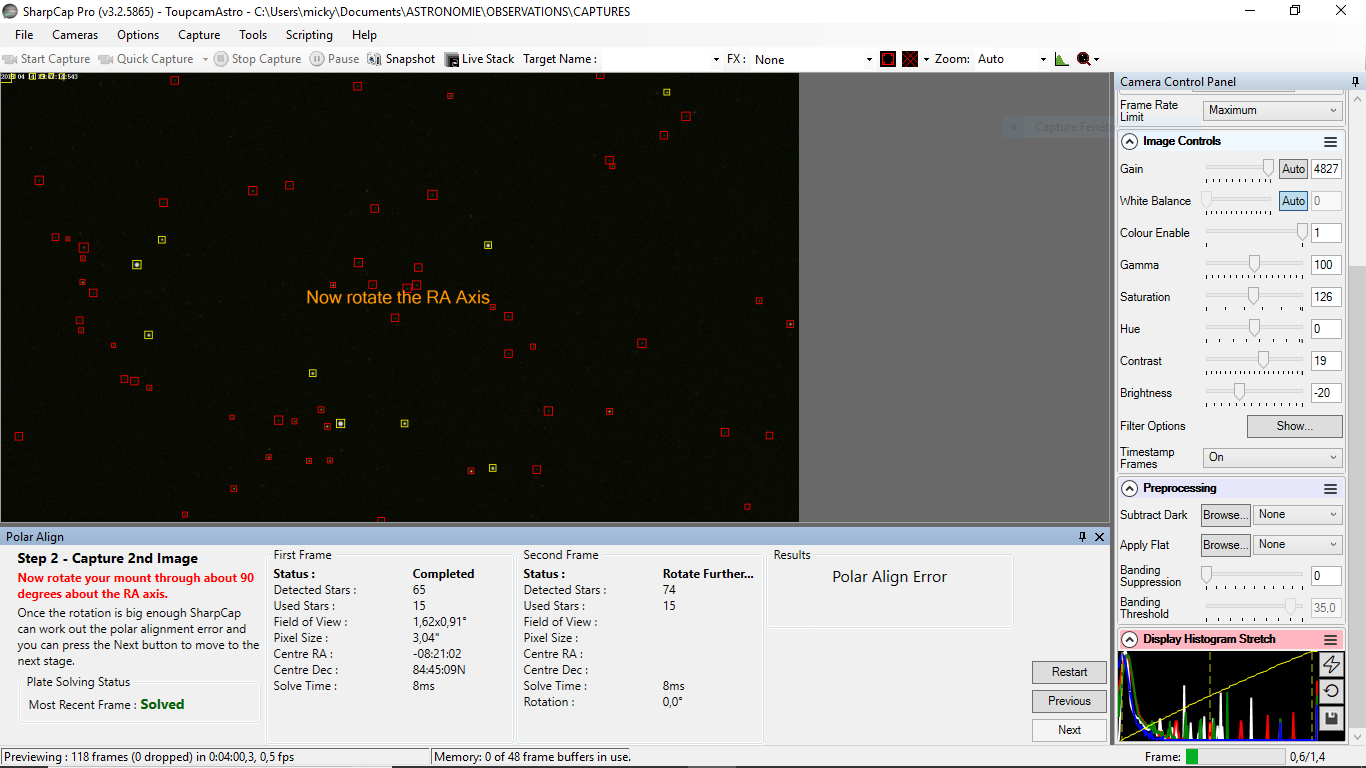
Task: Open the Frame Rate Limit dropdown
Action: pos(1272,111)
